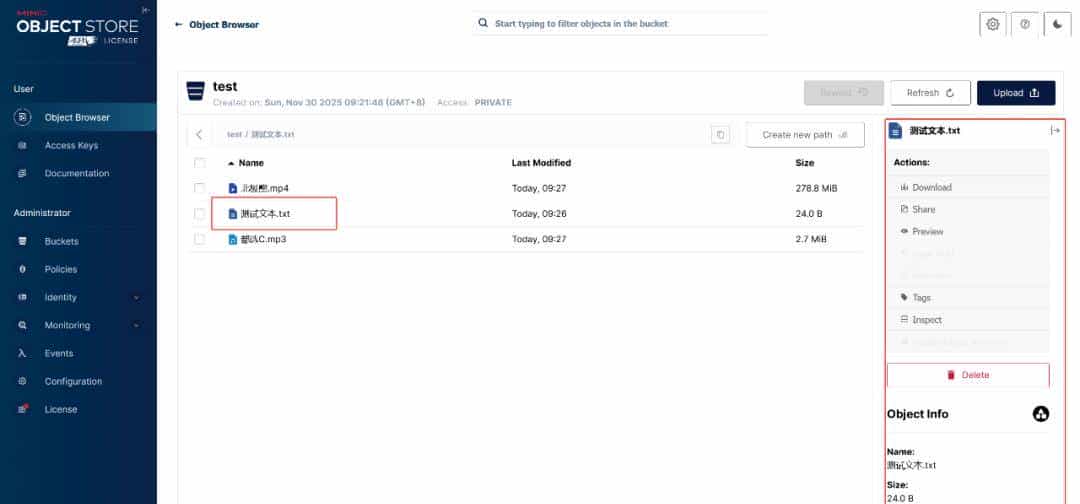Click the Refresh button
This screenshot has height=504, width=1080.
coord(931,93)
